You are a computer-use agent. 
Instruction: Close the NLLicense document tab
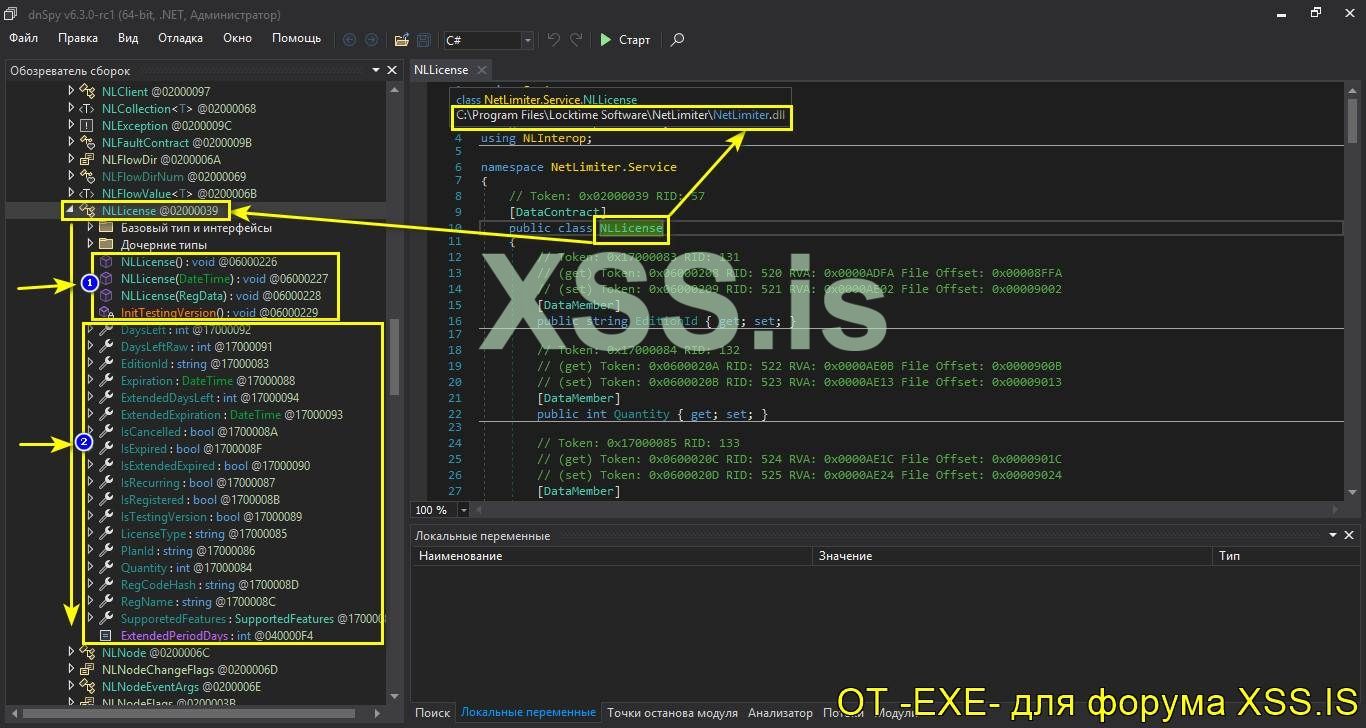coord(481,70)
